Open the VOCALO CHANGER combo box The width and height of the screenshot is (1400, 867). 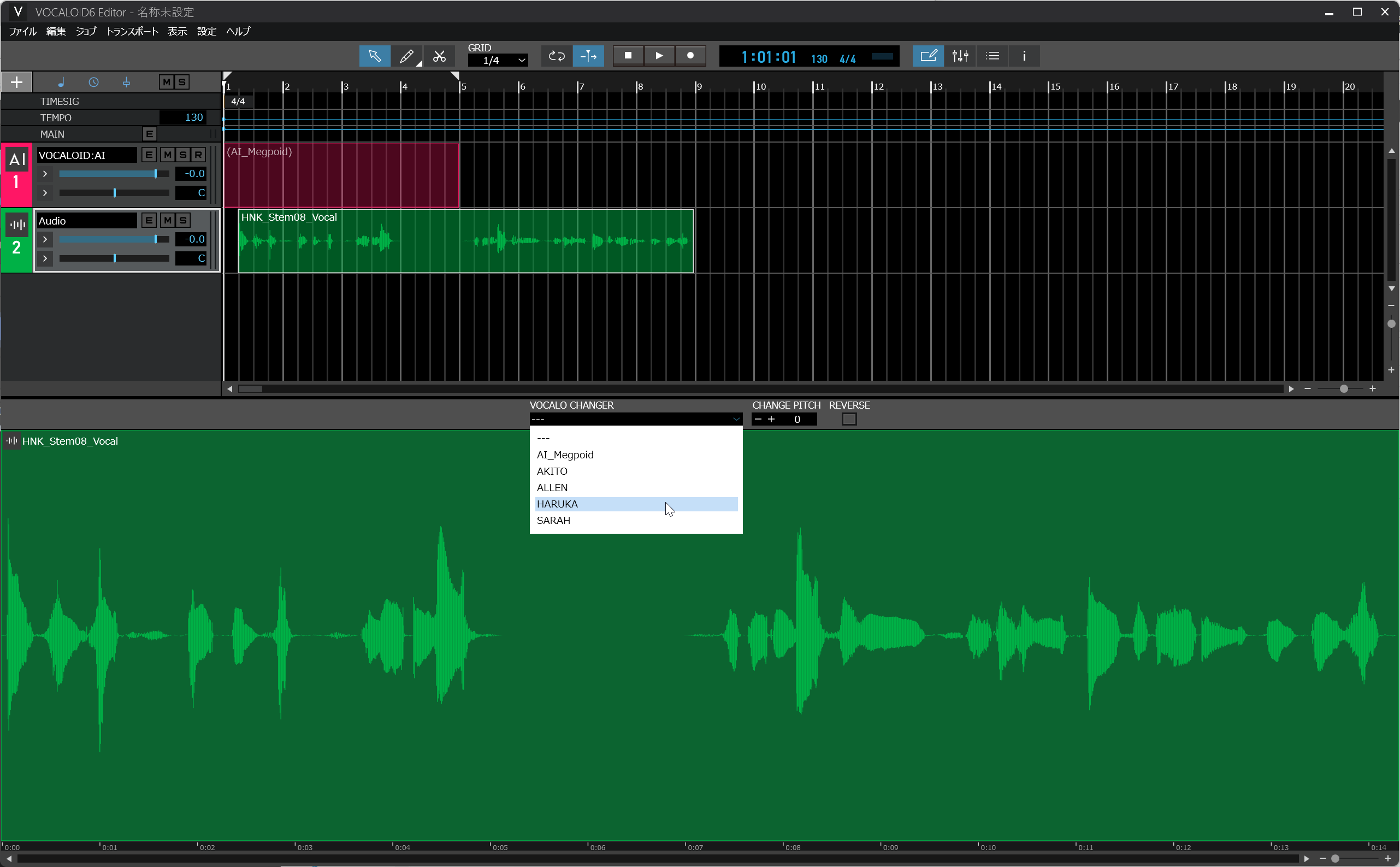pyautogui.click(x=636, y=419)
